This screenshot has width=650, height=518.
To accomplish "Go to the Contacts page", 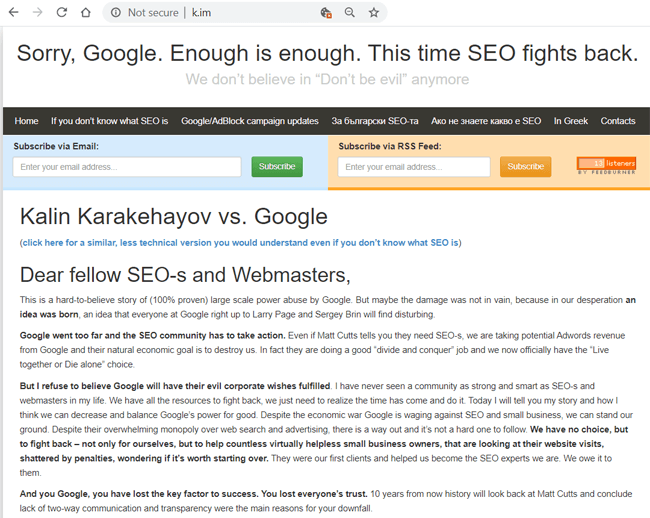I will click(618, 121).
